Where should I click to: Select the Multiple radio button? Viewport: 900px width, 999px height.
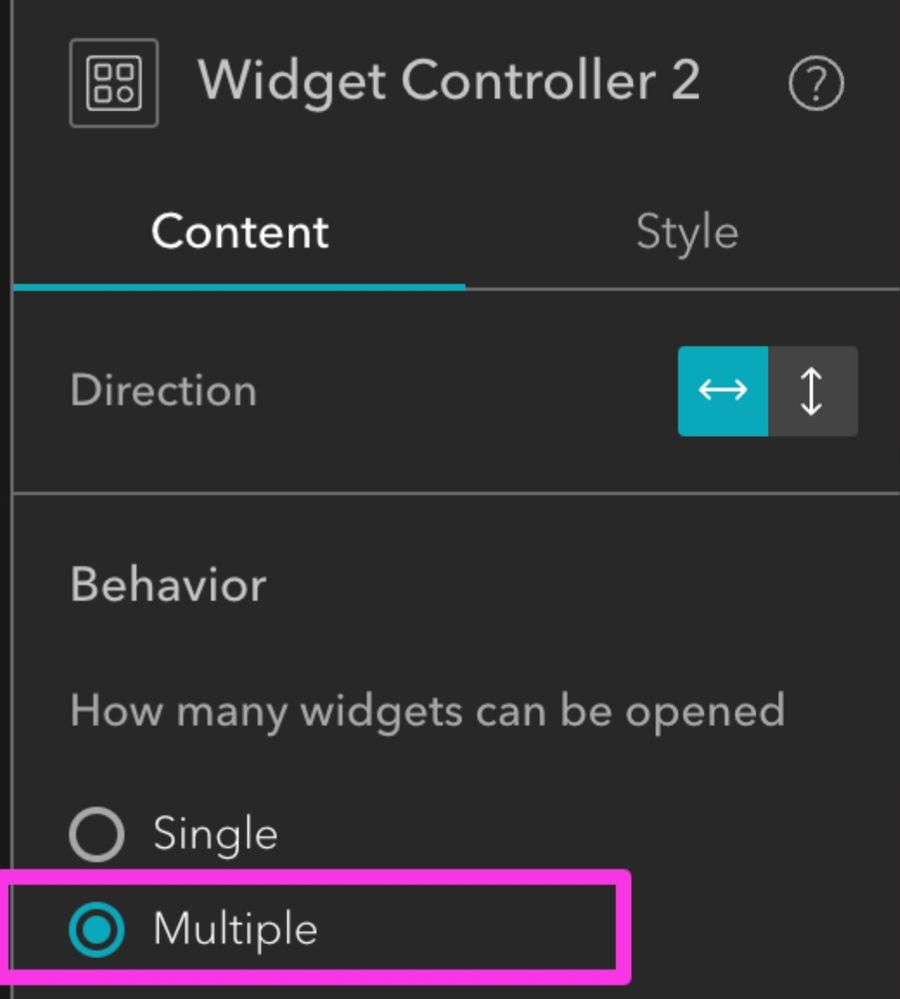pyautogui.click(x=97, y=930)
